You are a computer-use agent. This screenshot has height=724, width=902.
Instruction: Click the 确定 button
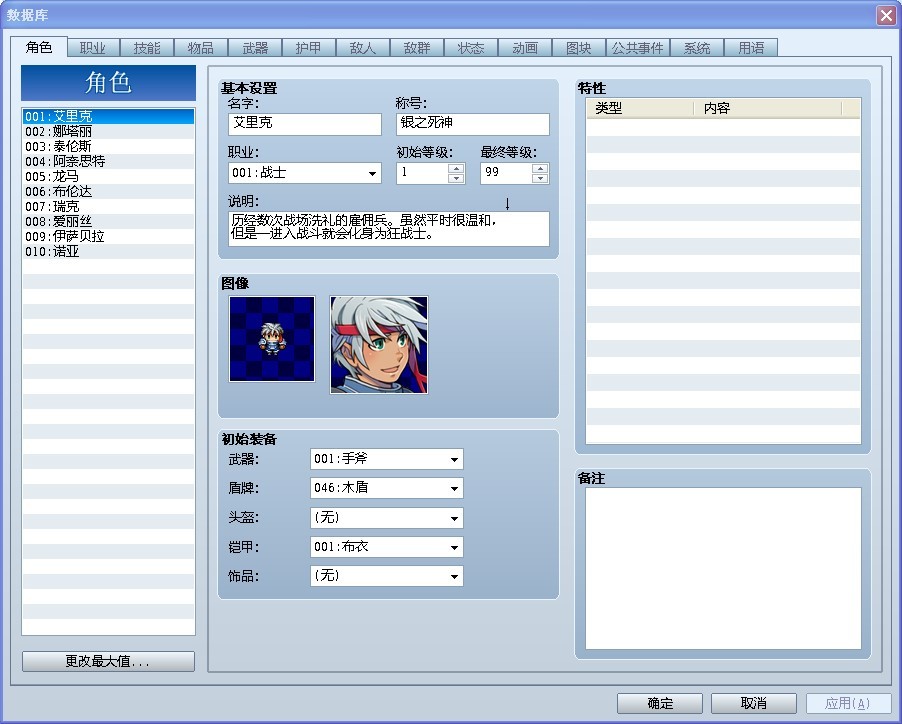pos(660,703)
